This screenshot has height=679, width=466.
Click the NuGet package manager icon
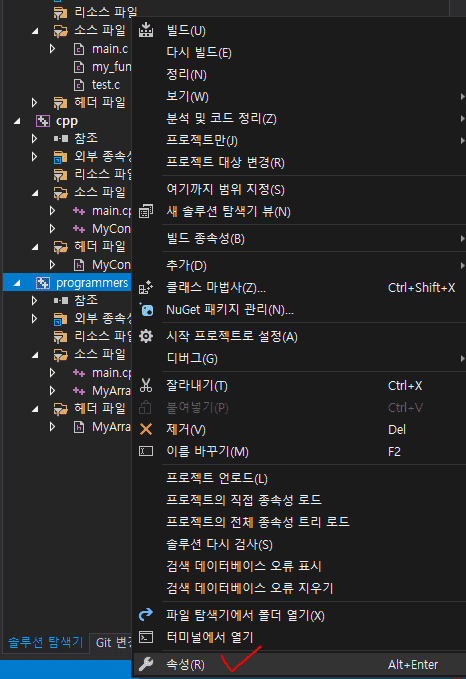tap(146, 310)
